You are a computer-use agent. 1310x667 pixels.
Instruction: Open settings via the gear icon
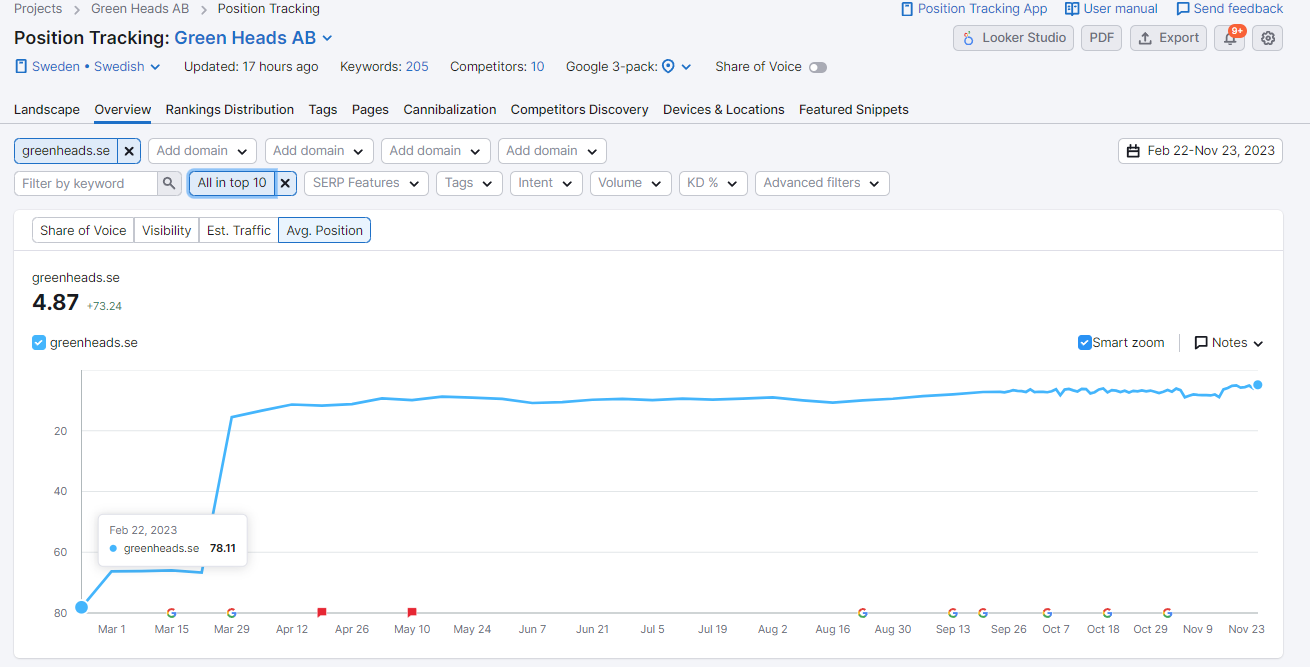pos(1268,38)
